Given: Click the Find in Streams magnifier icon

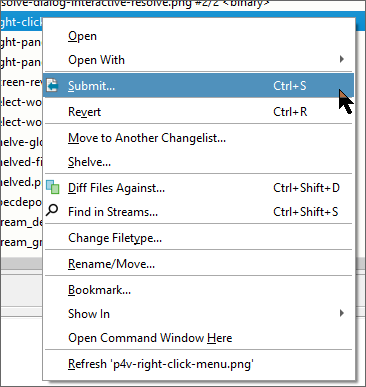Looking at the screenshot, I should [52, 210].
